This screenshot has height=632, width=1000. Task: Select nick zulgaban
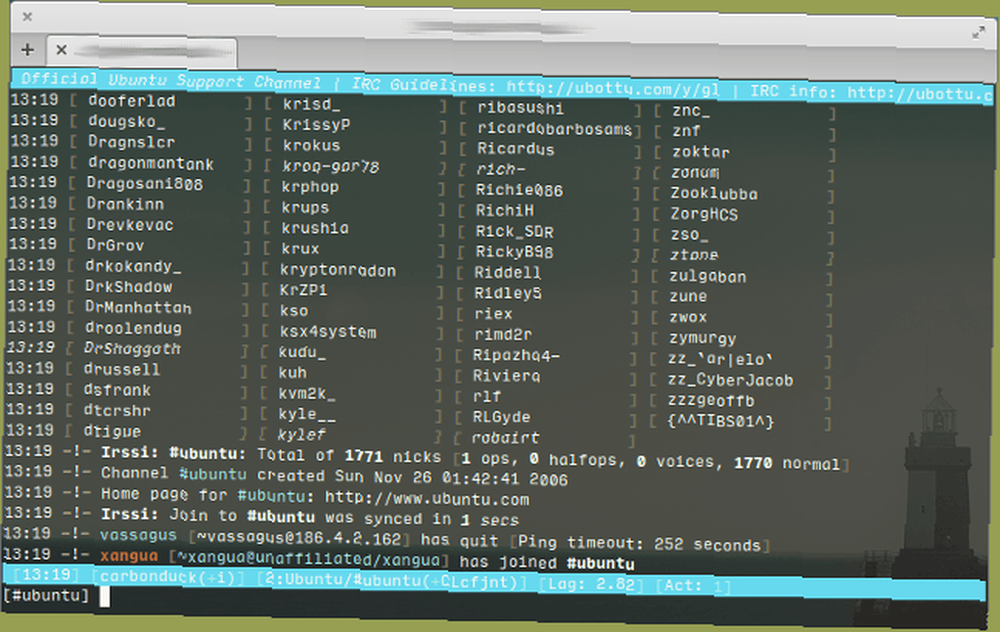click(708, 277)
